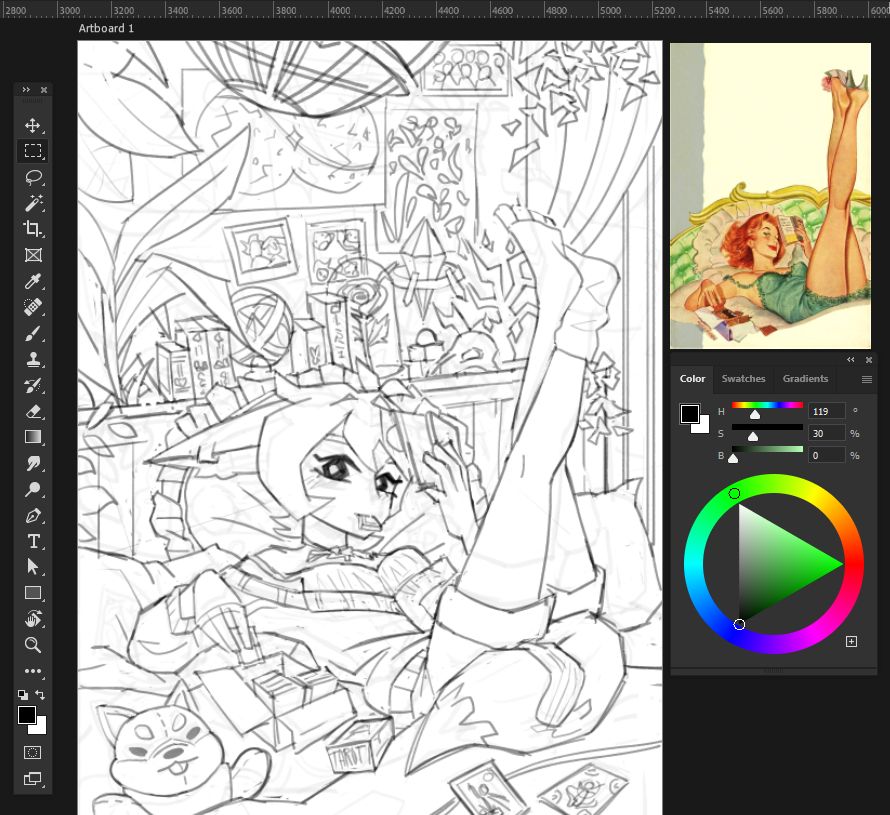Select the Magic Wand tool
The width and height of the screenshot is (890, 815).
tap(33, 203)
